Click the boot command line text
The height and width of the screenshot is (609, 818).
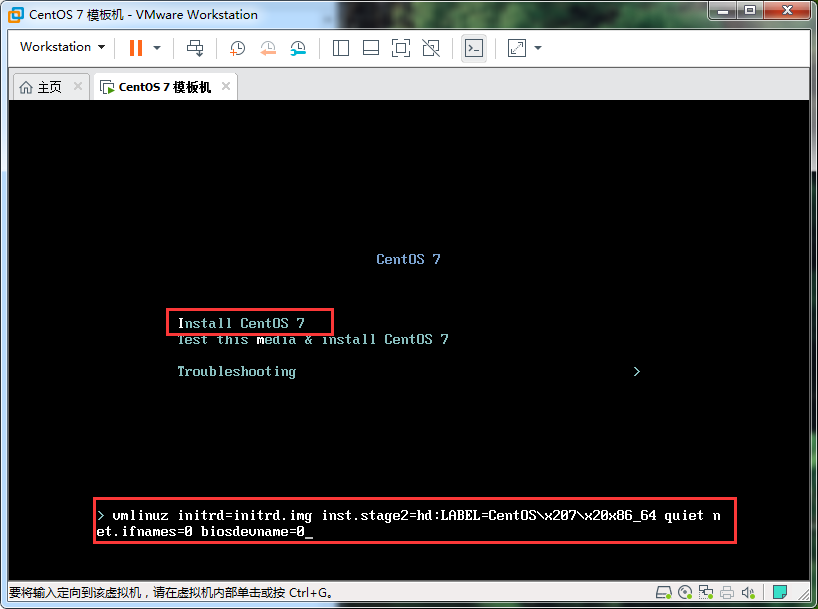tap(408, 523)
